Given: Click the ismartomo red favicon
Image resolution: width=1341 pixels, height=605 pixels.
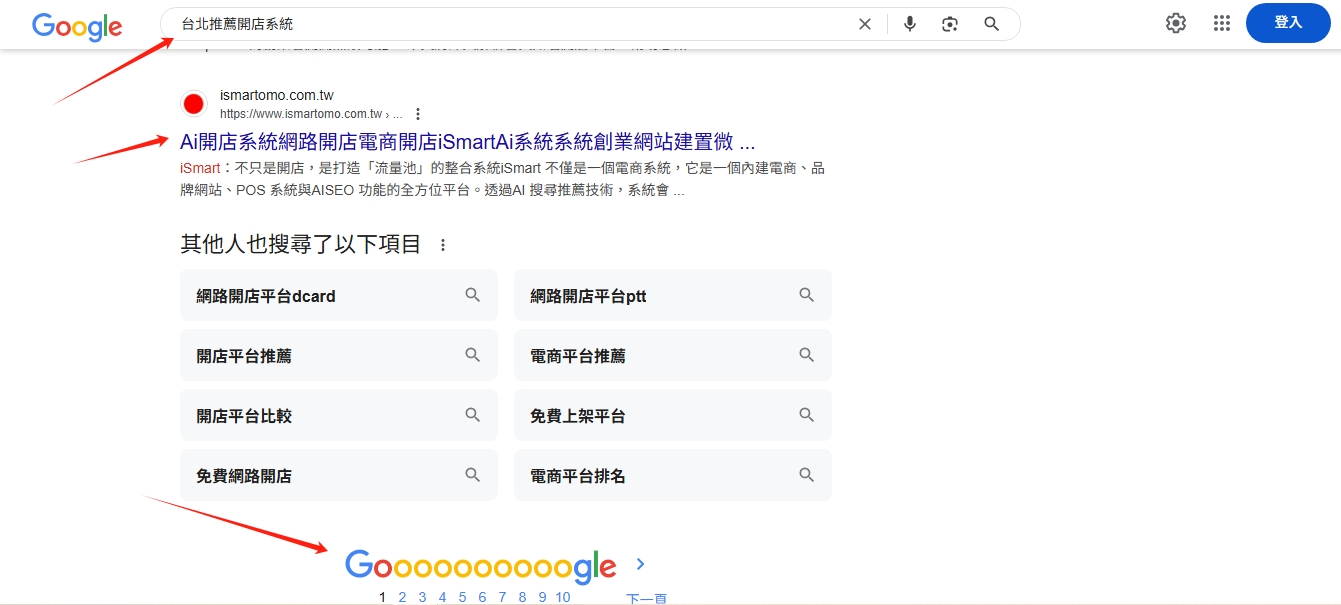Looking at the screenshot, I should point(194,104).
